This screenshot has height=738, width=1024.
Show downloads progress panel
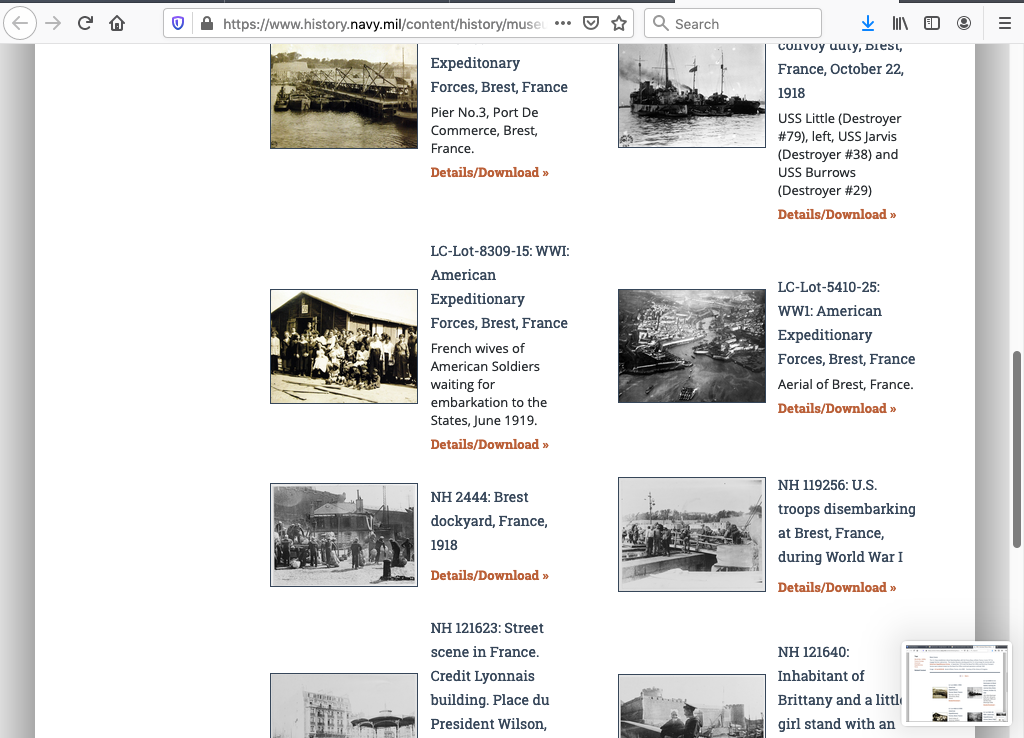tap(867, 23)
